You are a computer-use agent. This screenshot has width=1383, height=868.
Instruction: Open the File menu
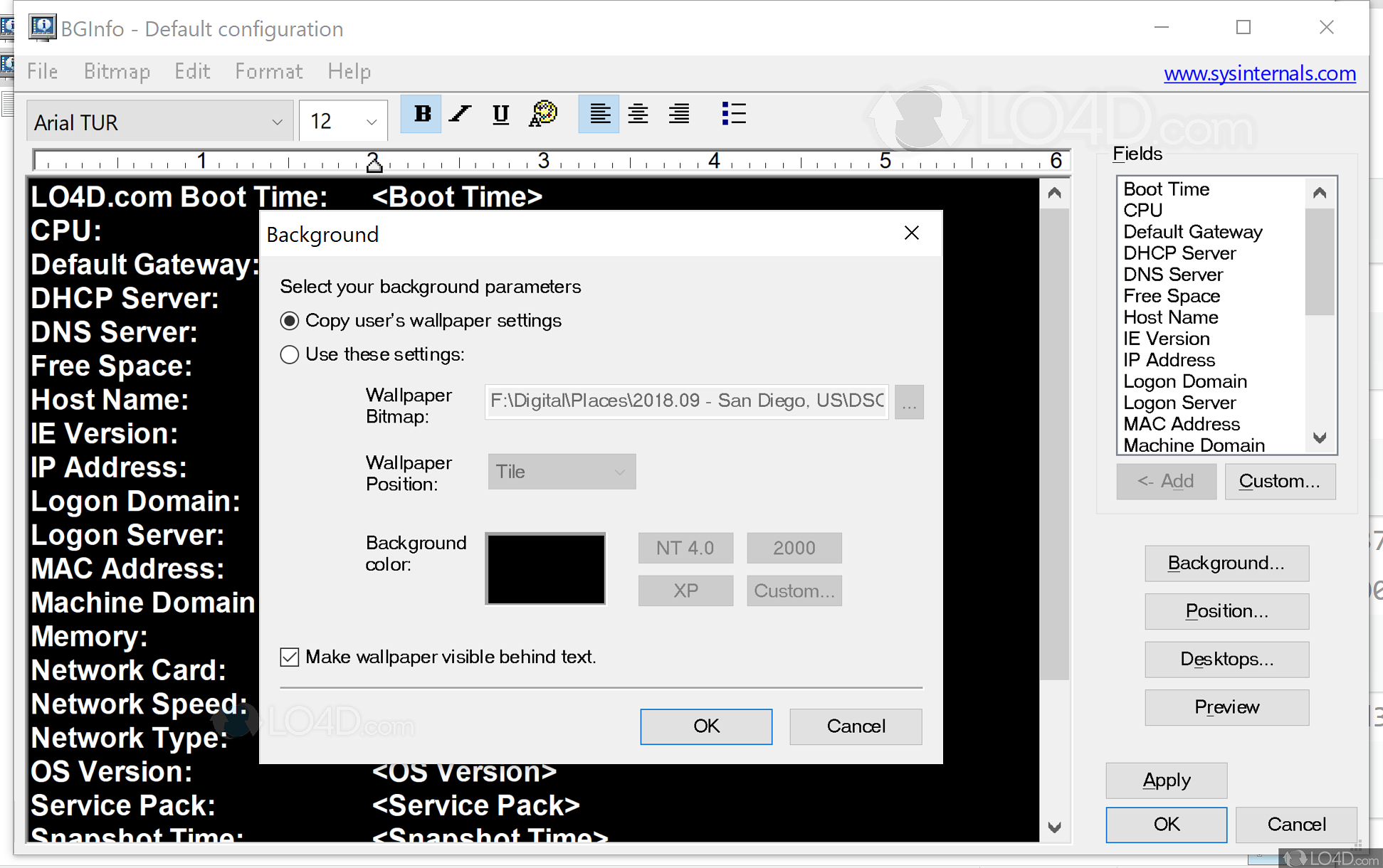pyautogui.click(x=43, y=71)
